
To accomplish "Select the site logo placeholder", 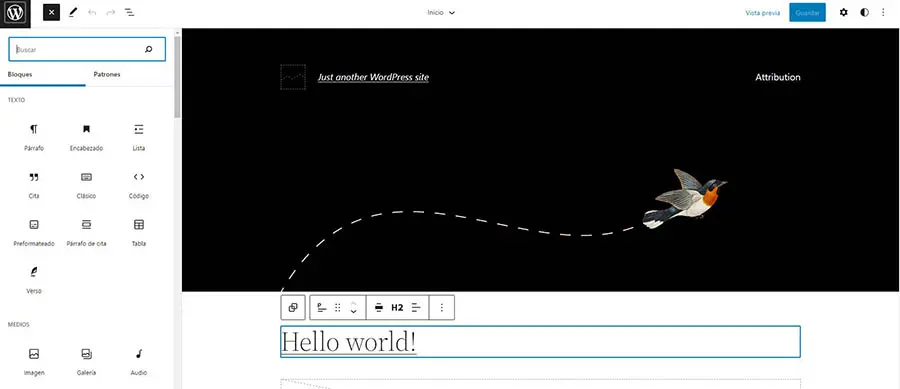I will (x=293, y=77).
